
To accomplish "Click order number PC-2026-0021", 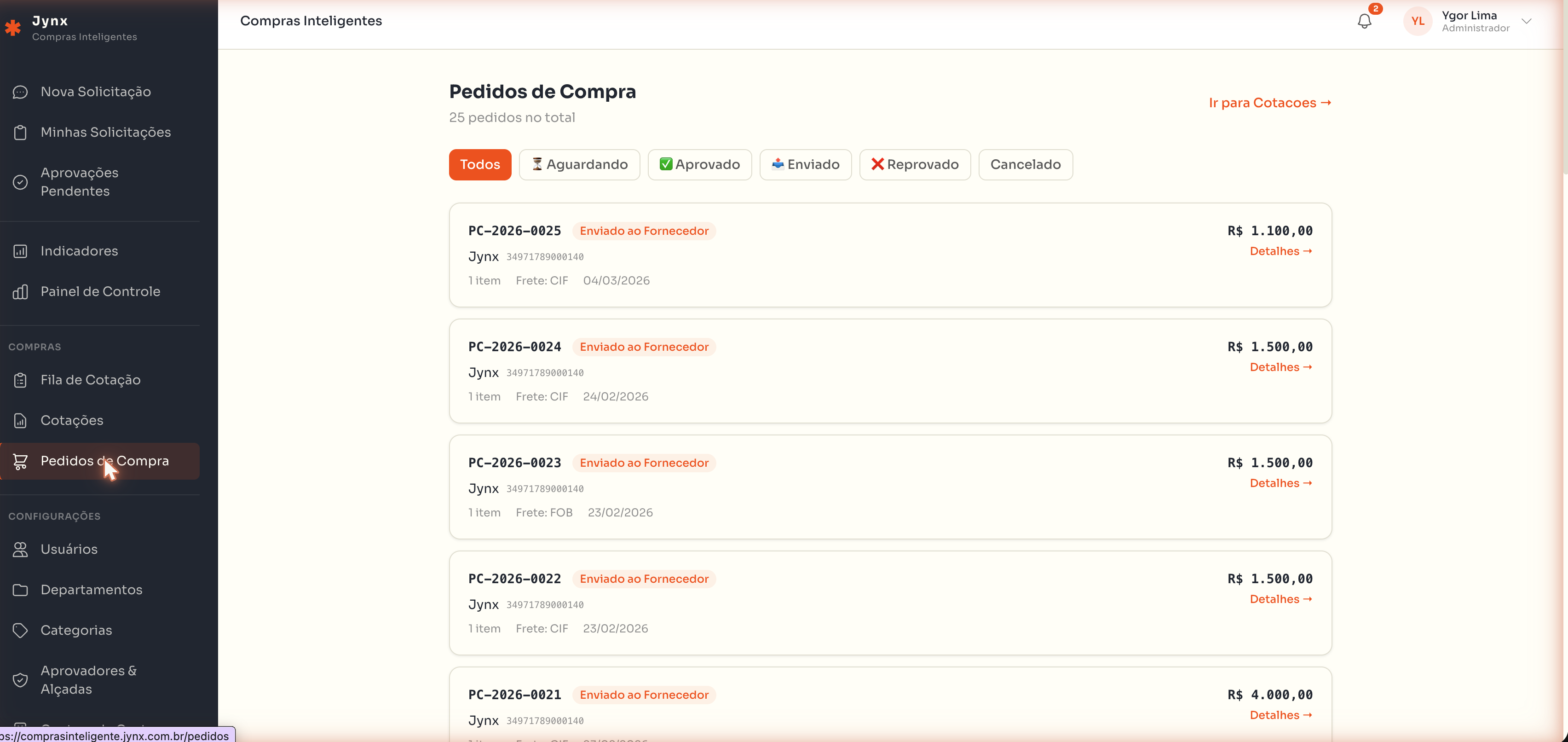I will (x=514, y=695).
